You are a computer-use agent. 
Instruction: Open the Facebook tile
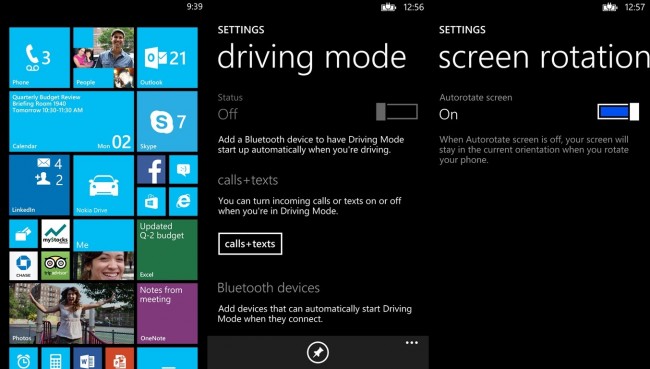point(151,170)
